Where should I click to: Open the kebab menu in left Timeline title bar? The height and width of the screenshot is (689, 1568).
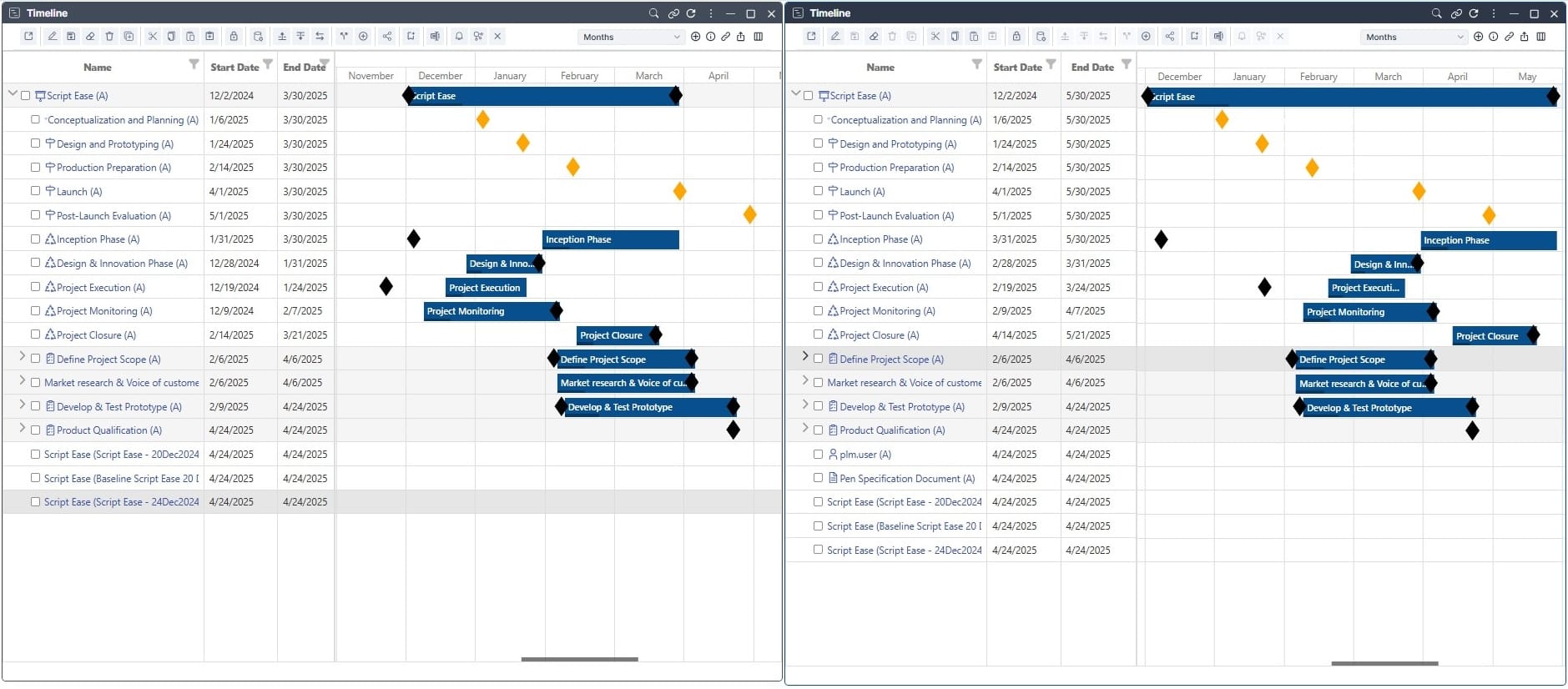[x=711, y=13]
